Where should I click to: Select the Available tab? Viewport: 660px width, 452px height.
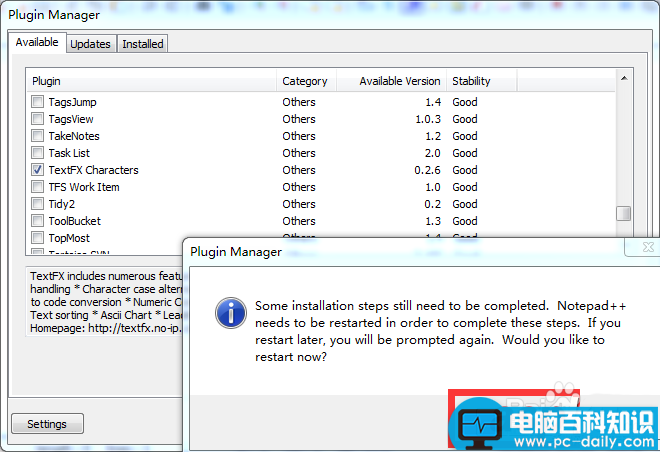point(37,43)
